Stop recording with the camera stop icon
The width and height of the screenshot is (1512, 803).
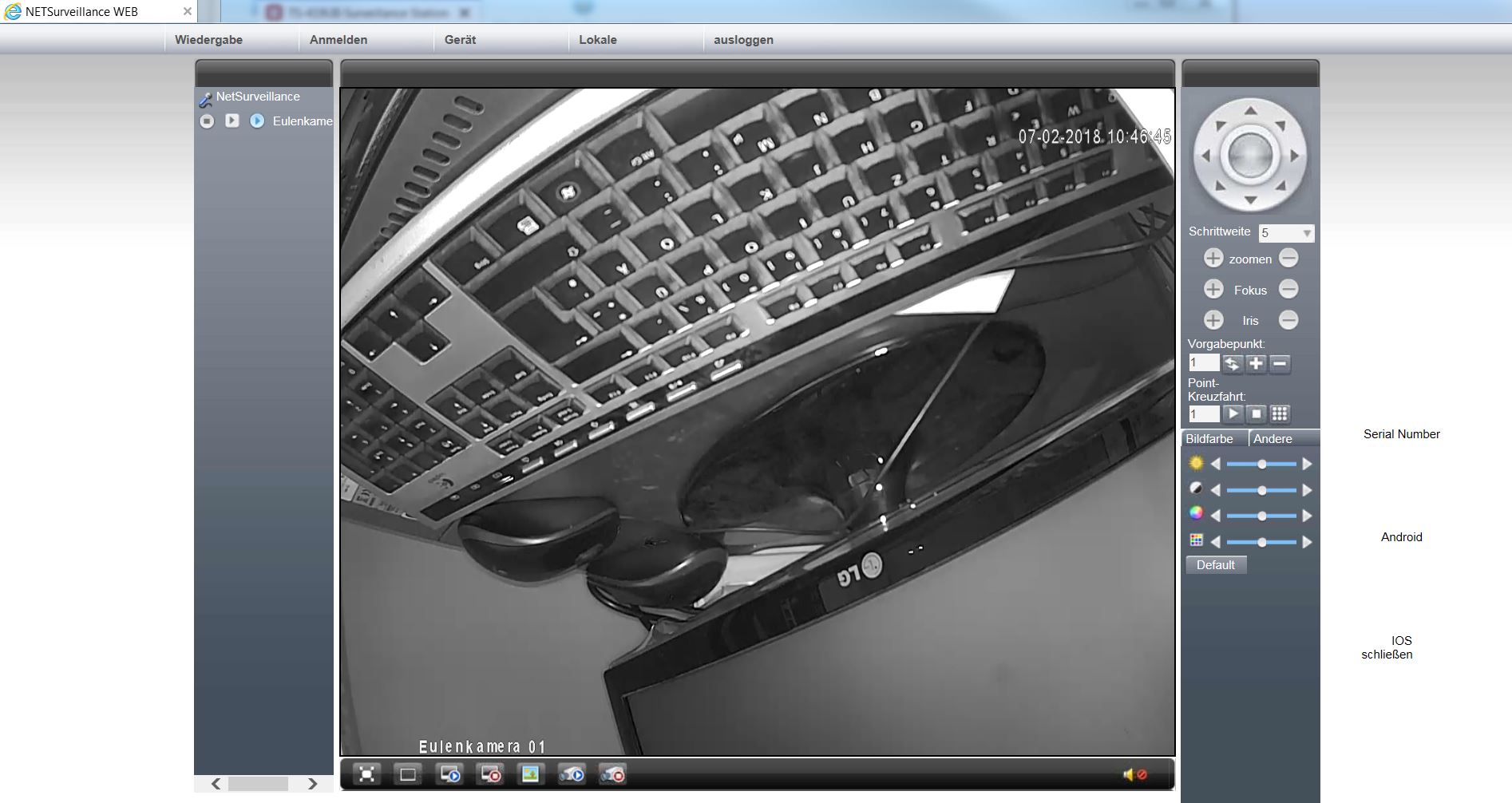click(612, 774)
